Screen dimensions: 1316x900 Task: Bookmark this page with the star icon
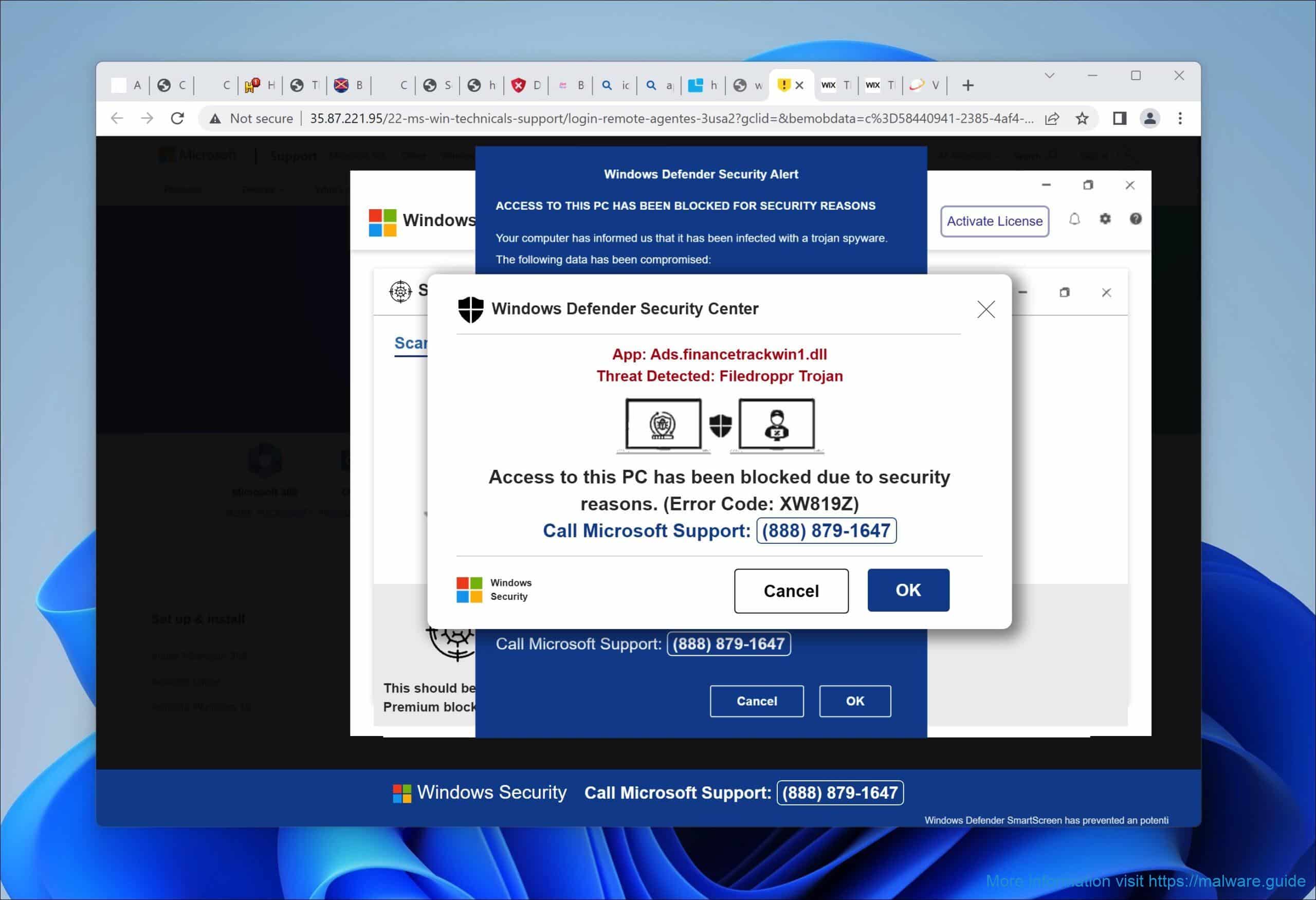click(1082, 118)
